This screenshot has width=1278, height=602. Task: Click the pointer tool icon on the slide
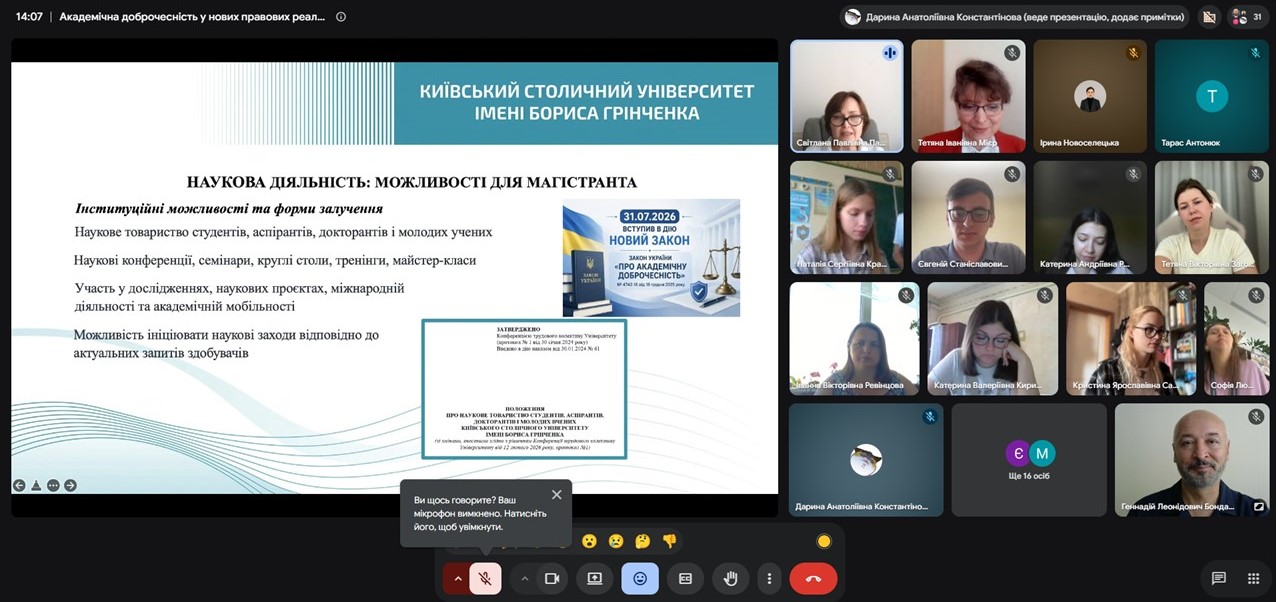[x=36, y=485]
